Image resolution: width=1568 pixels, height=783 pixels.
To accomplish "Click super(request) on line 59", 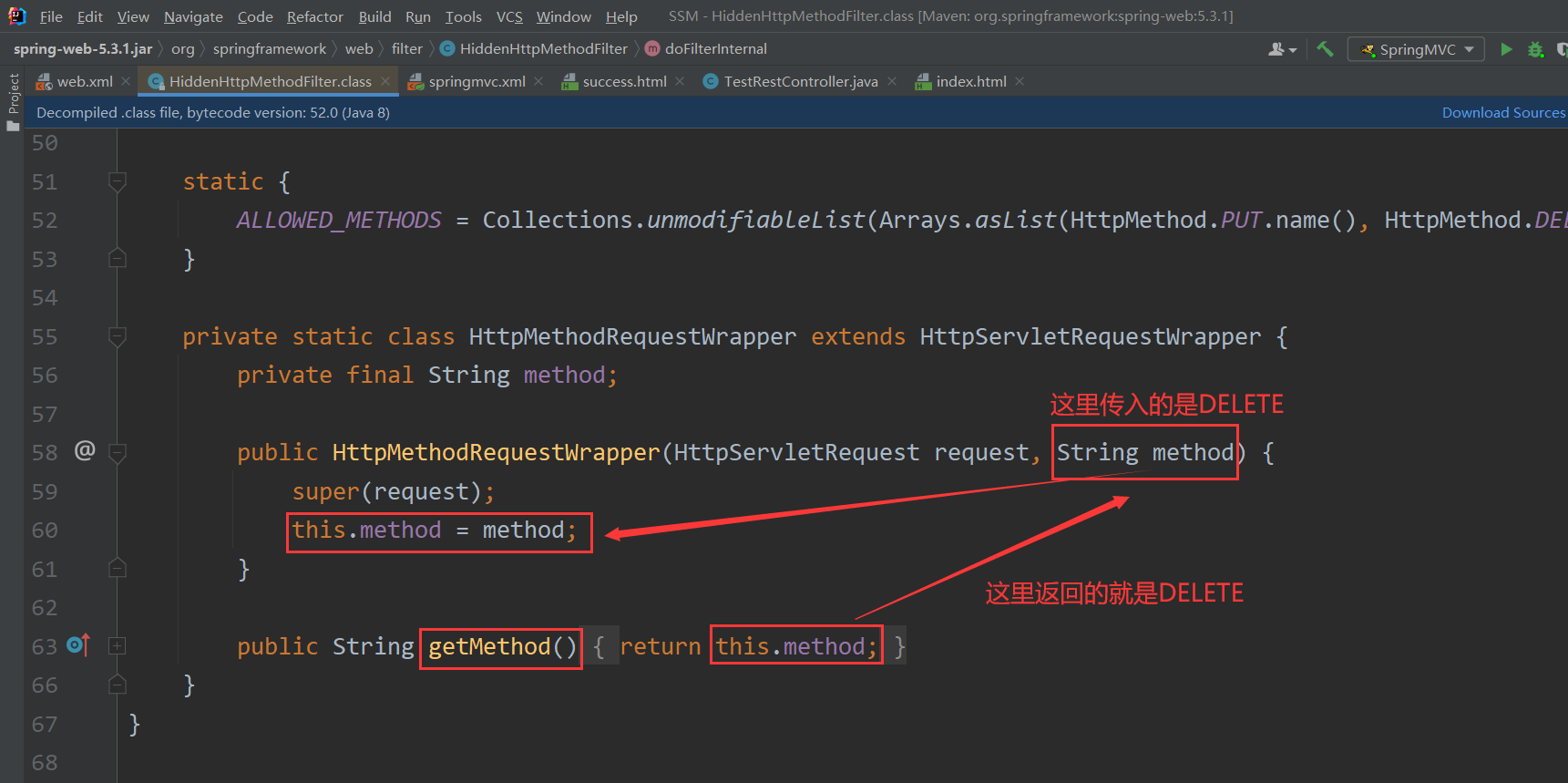I will coord(386,491).
